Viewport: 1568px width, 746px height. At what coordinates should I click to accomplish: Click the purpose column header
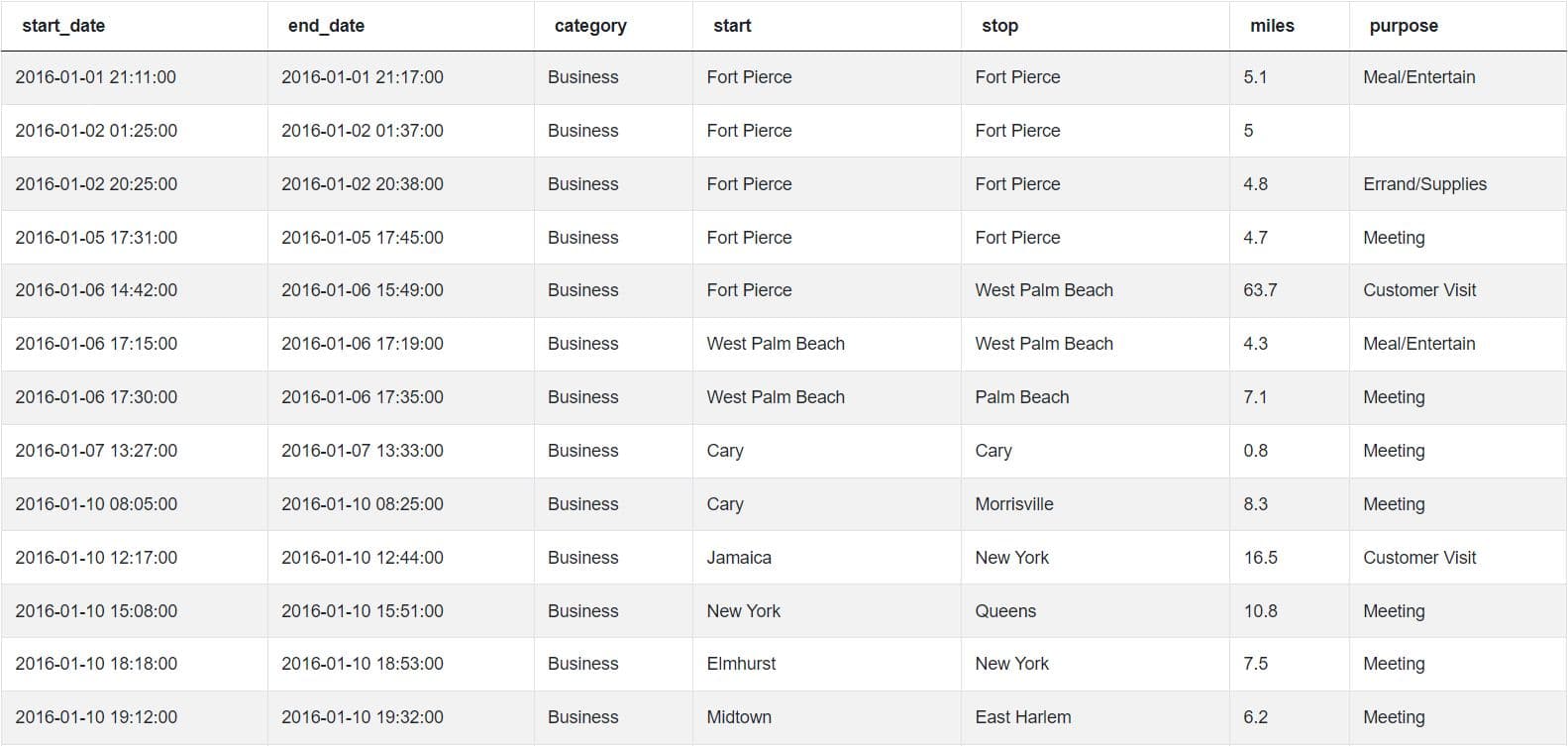(1404, 26)
